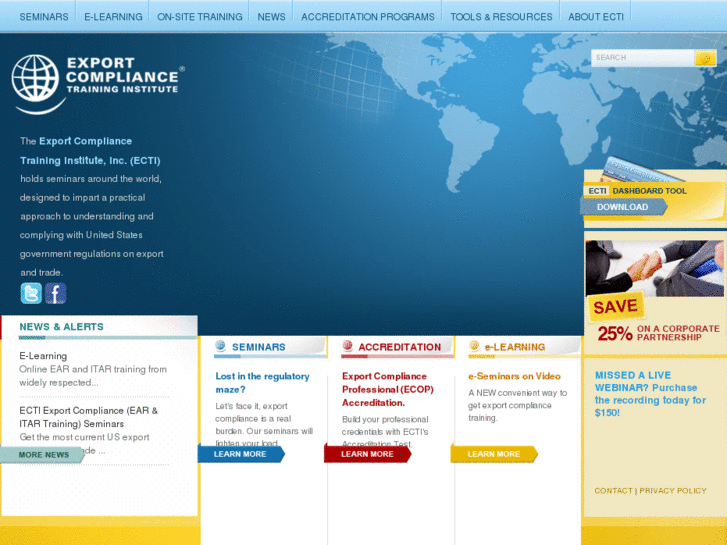
Task: Click the Accreditation section heading
Action: pos(400,347)
